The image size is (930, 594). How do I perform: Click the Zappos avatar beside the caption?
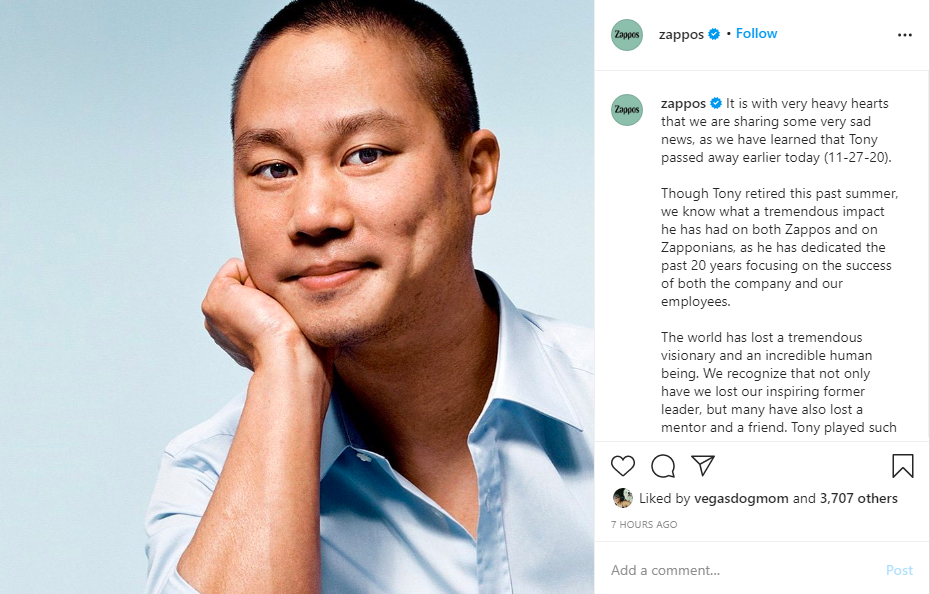click(627, 110)
